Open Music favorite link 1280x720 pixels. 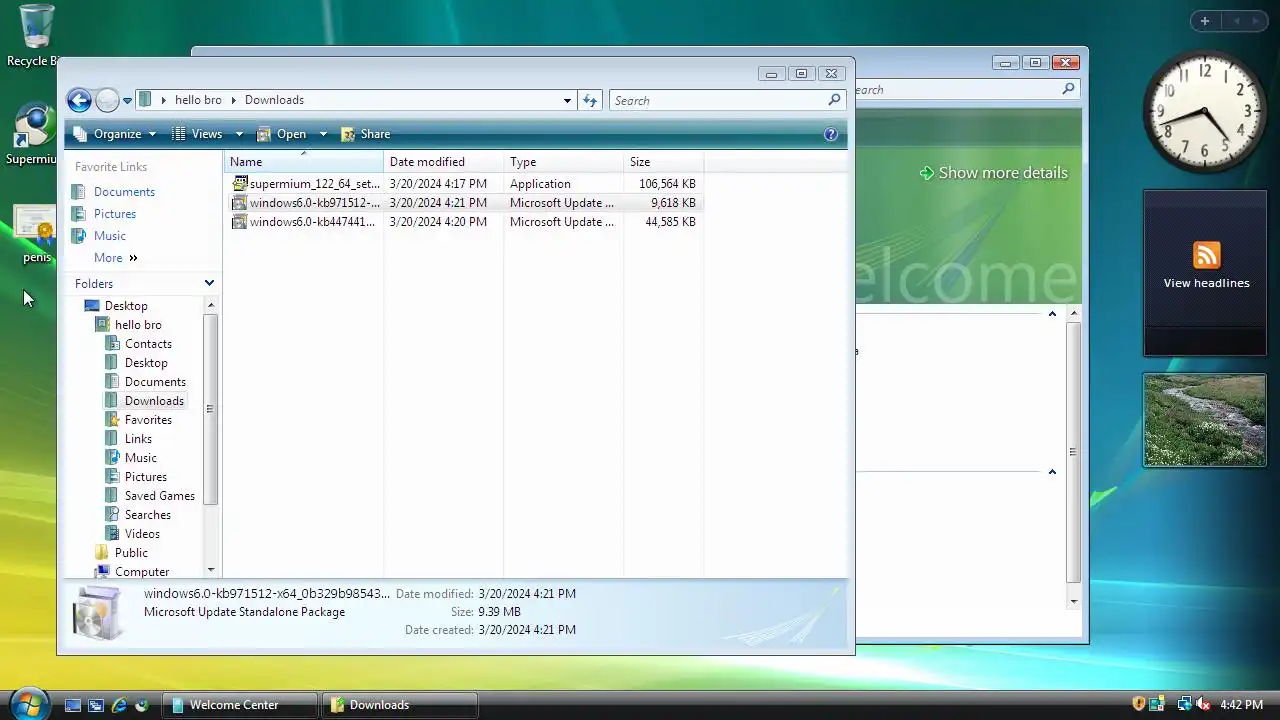110,236
